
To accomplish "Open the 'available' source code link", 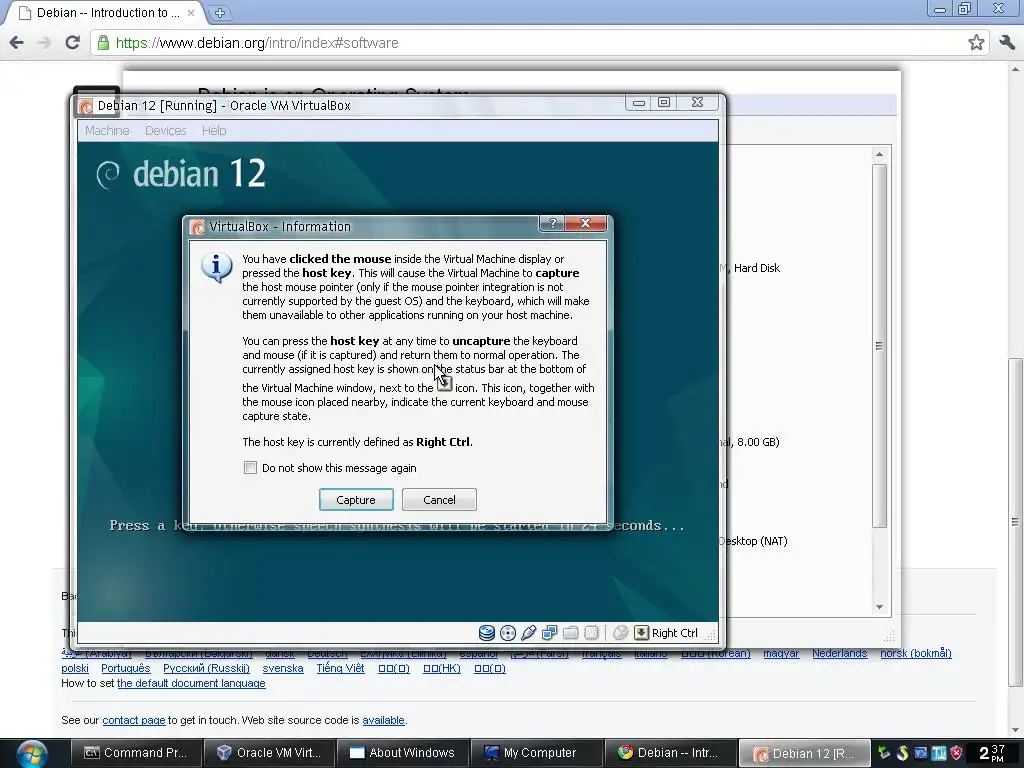I will [383, 720].
